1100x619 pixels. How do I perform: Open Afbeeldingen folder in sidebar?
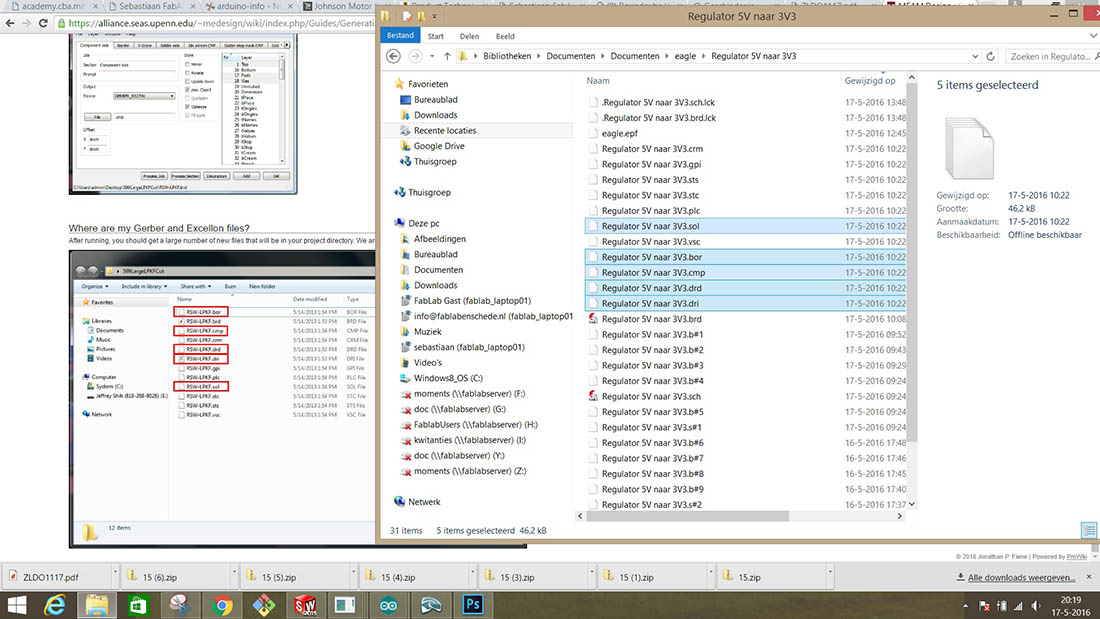pos(439,239)
